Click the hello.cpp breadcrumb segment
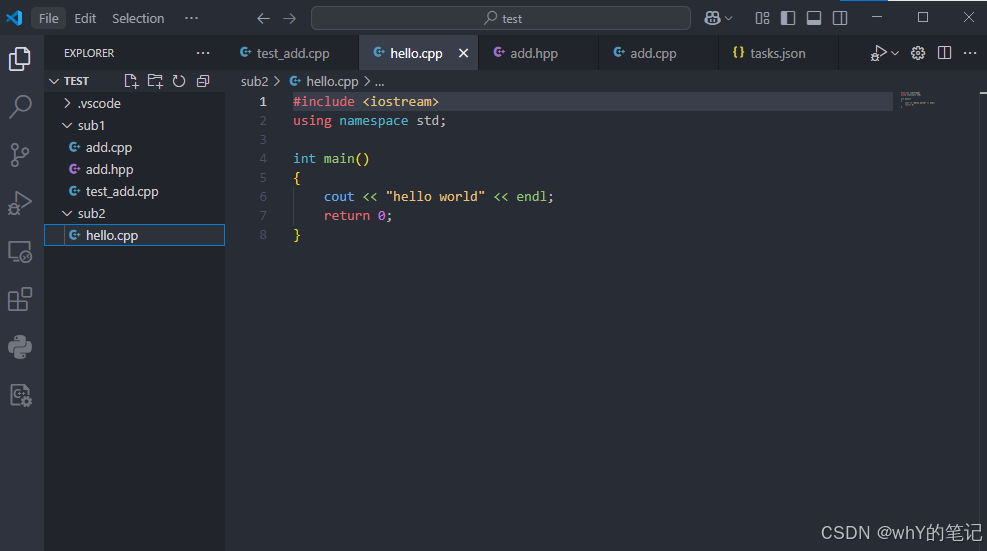Image resolution: width=987 pixels, height=551 pixels. 332,82
